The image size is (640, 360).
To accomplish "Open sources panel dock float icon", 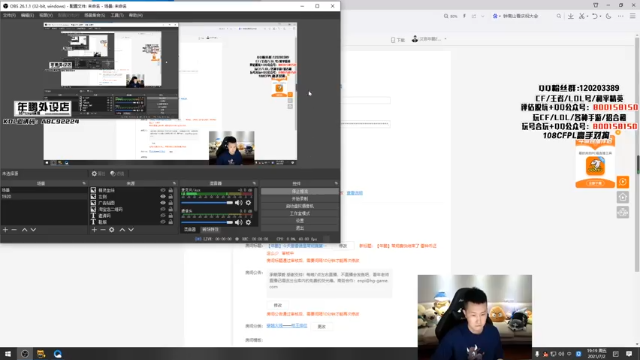I will coord(174,183).
